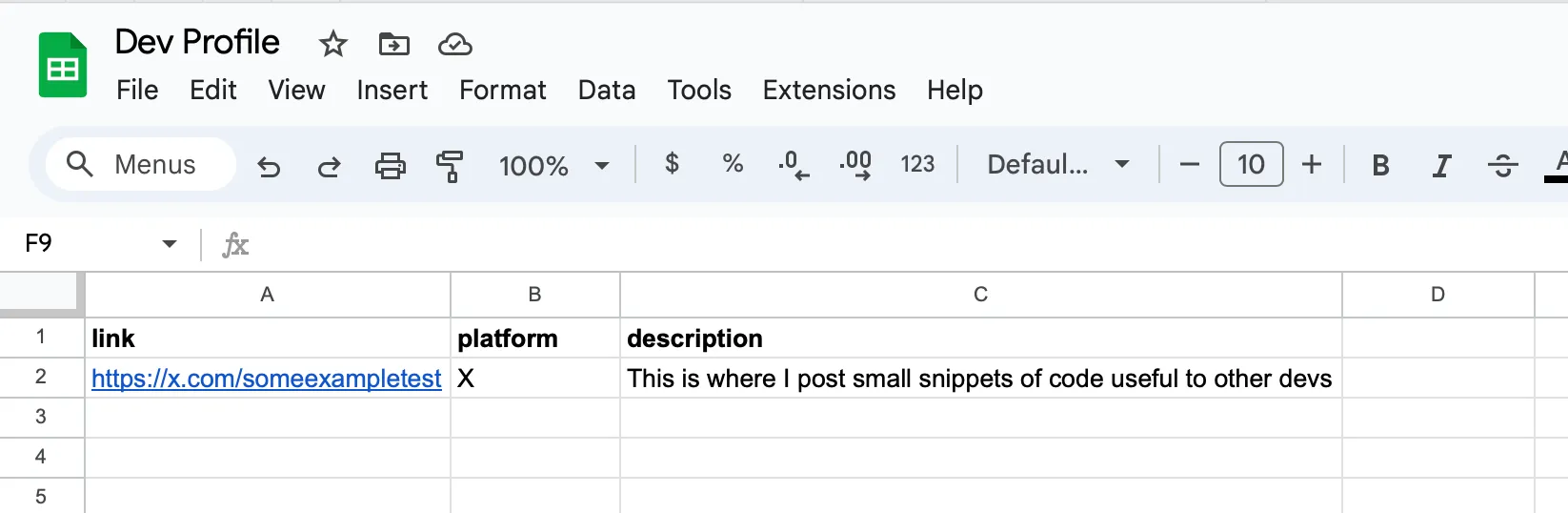
Task: Open the x.com/someexampletest link
Action: (266, 379)
